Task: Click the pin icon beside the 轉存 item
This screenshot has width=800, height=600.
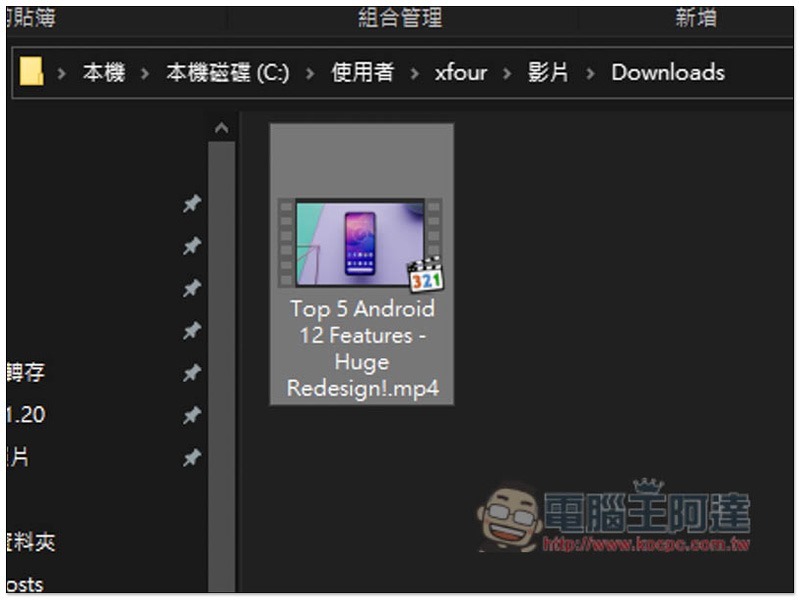Action: [192, 373]
